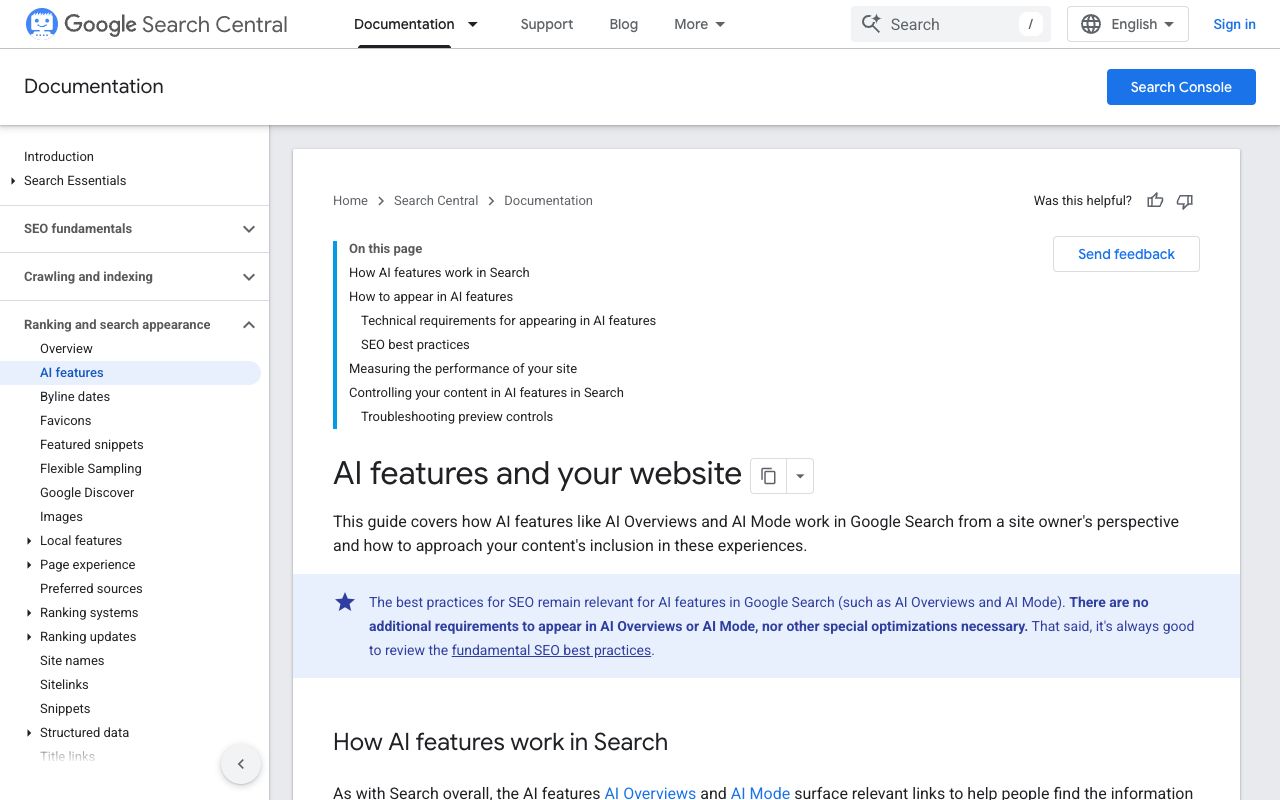Give thumbs up for helpful page

point(1155,201)
